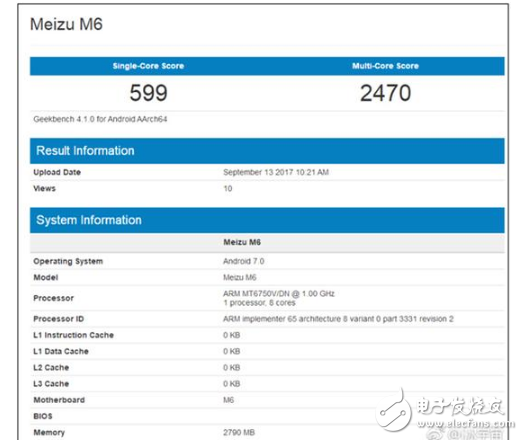Select the Multi-Core Score header
Viewport: 523px width, 440px height.
point(386,66)
